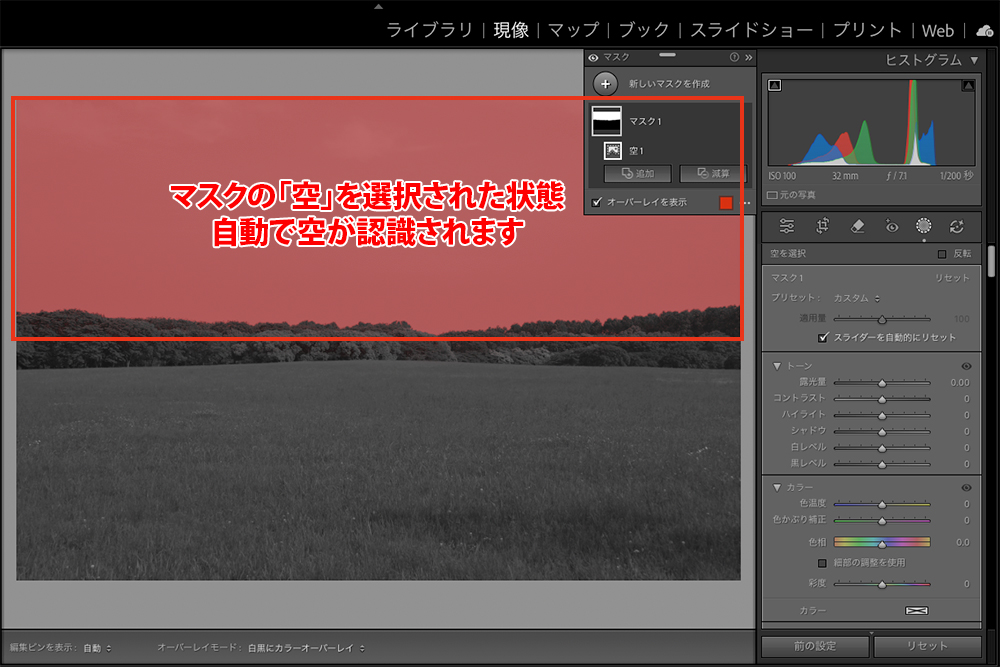Select the Healing eraser tool icon

pos(856,226)
